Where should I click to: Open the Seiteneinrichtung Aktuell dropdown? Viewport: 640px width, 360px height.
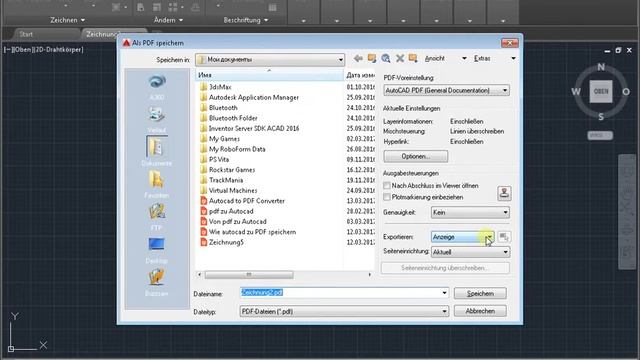click(x=470, y=252)
